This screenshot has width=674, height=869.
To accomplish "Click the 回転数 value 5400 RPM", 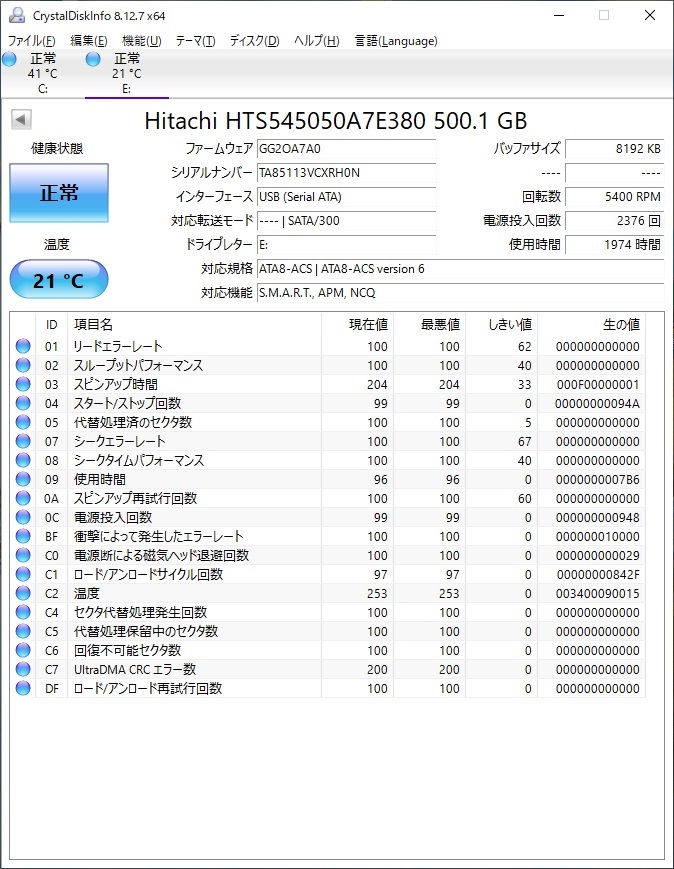I will [615, 197].
